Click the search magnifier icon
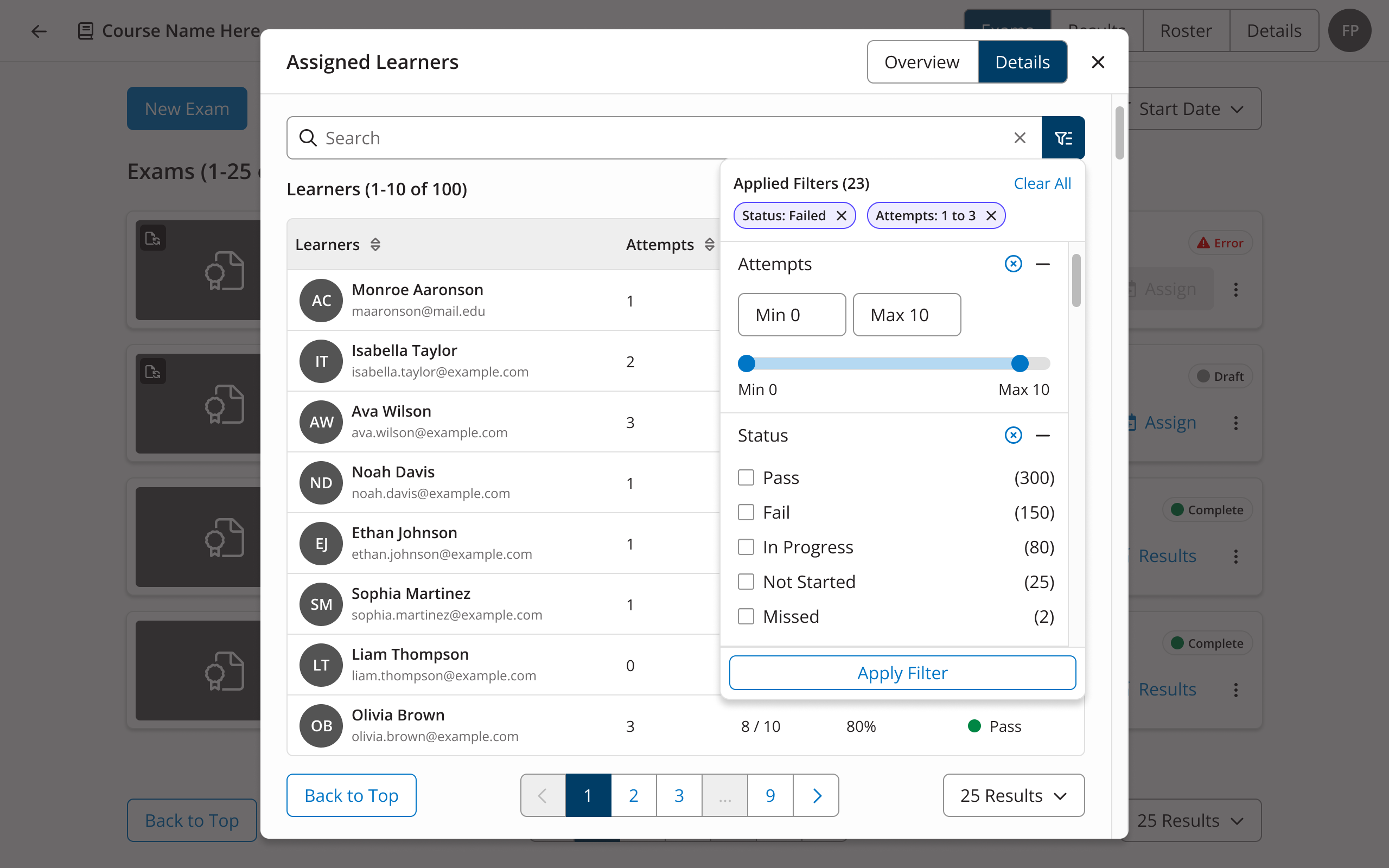The image size is (1389, 868). tap(308, 137)
